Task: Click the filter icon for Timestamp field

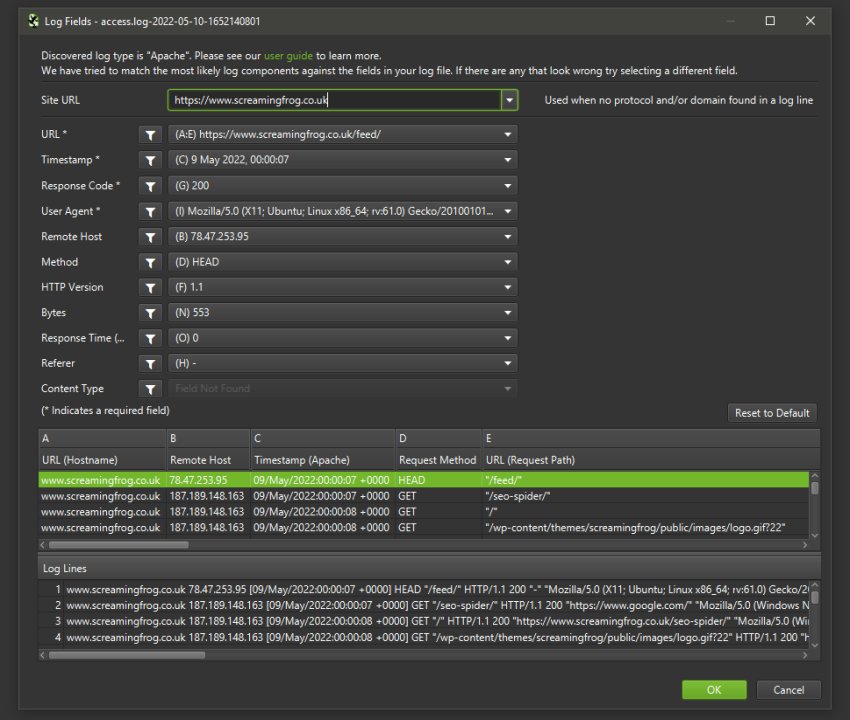Action: coord(150,160)
